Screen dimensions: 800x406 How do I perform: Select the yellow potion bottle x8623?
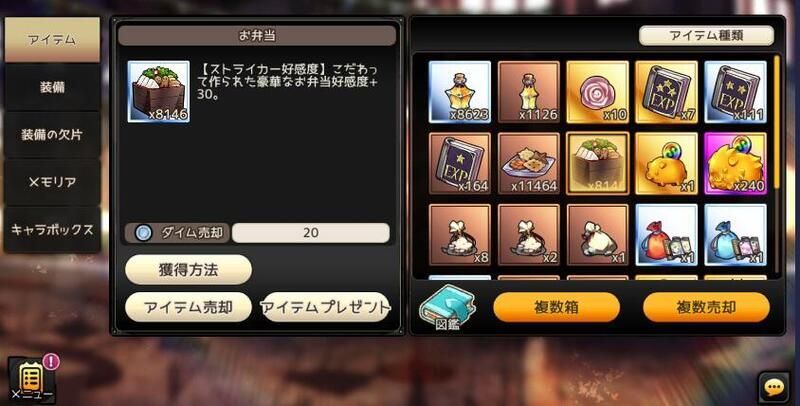pyautogui.click(x=460, y=92)
